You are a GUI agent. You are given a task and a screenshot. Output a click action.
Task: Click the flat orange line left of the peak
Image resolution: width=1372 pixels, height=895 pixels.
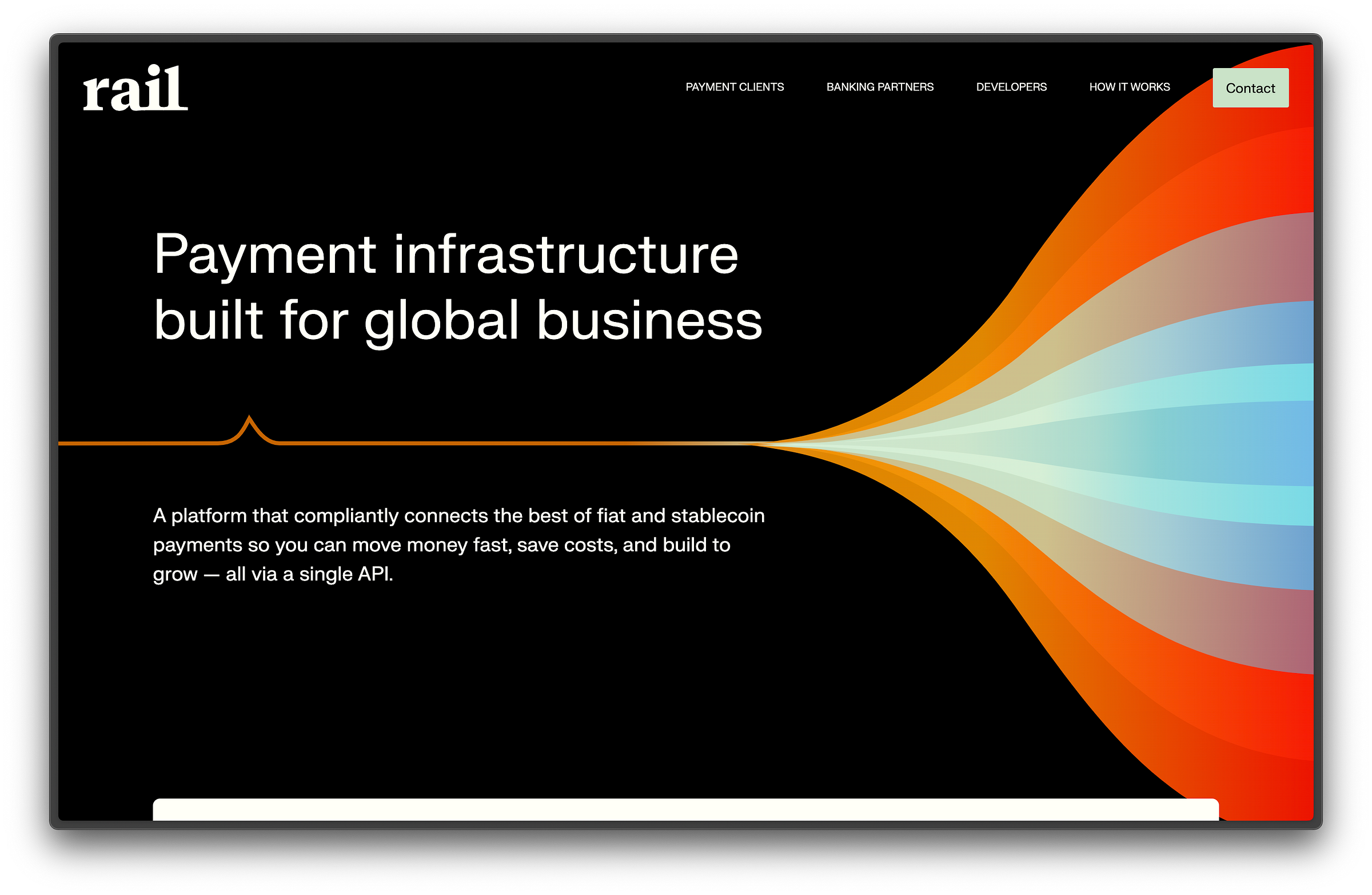(138, 443)
